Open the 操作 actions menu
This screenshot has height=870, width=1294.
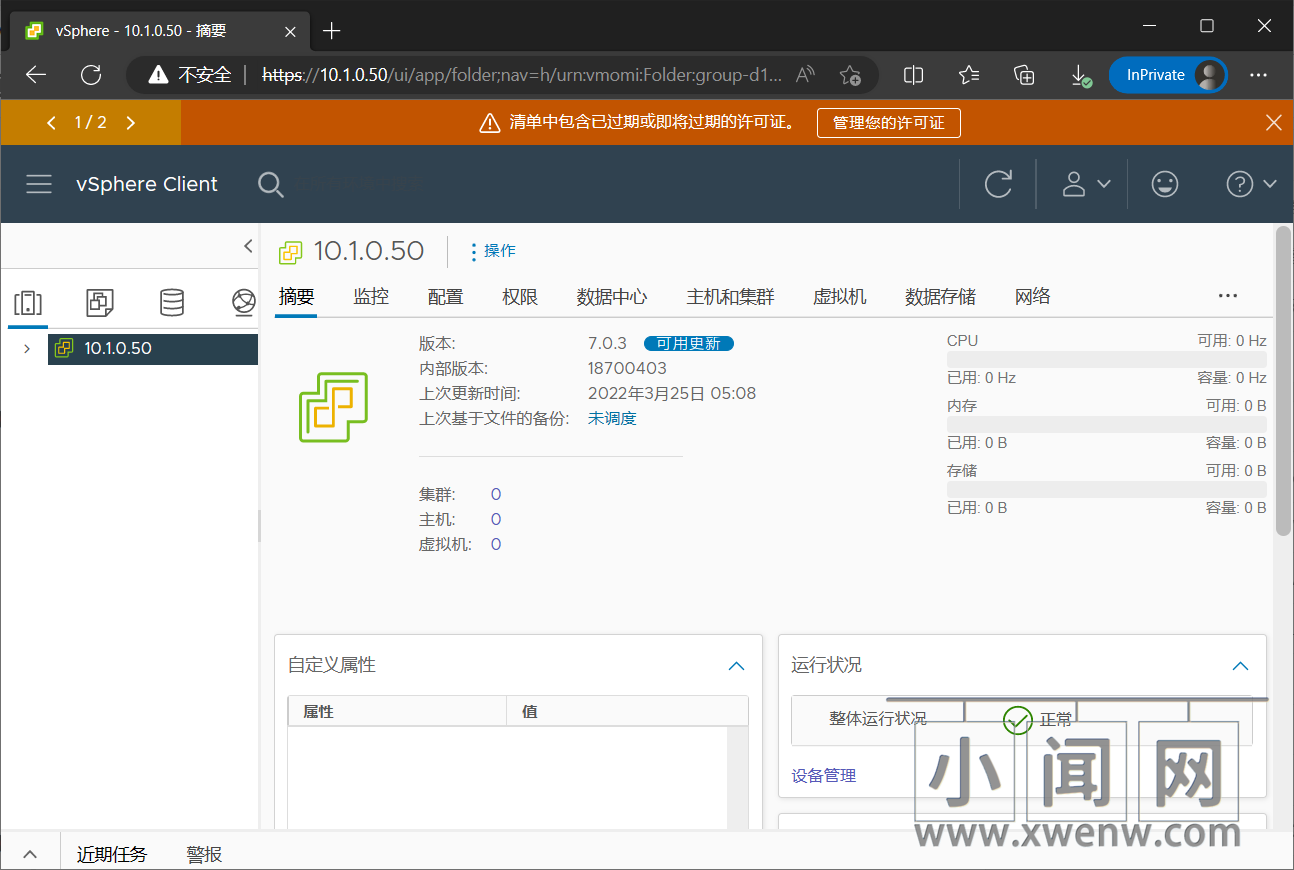(493, 251)
